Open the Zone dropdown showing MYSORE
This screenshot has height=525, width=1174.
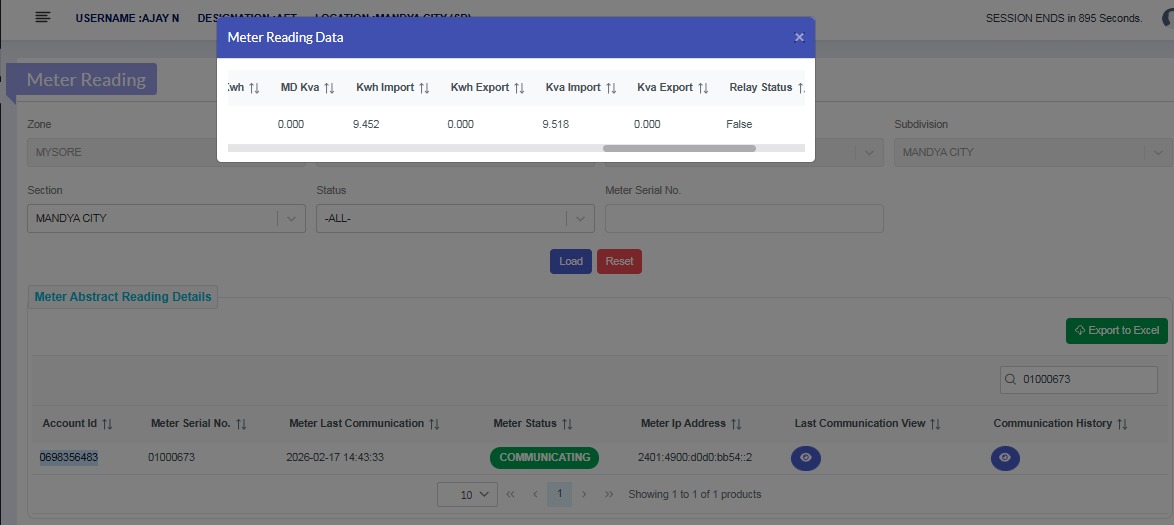tap(166, 152)
